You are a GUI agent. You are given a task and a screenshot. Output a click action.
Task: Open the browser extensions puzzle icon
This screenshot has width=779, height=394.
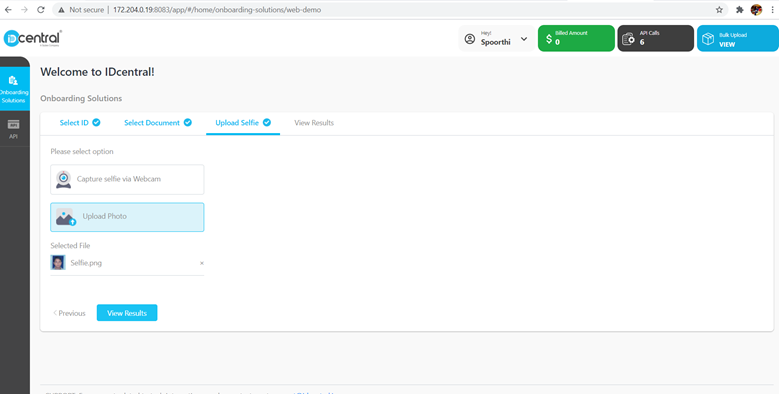pyautogui.click(x=740, y=10)
